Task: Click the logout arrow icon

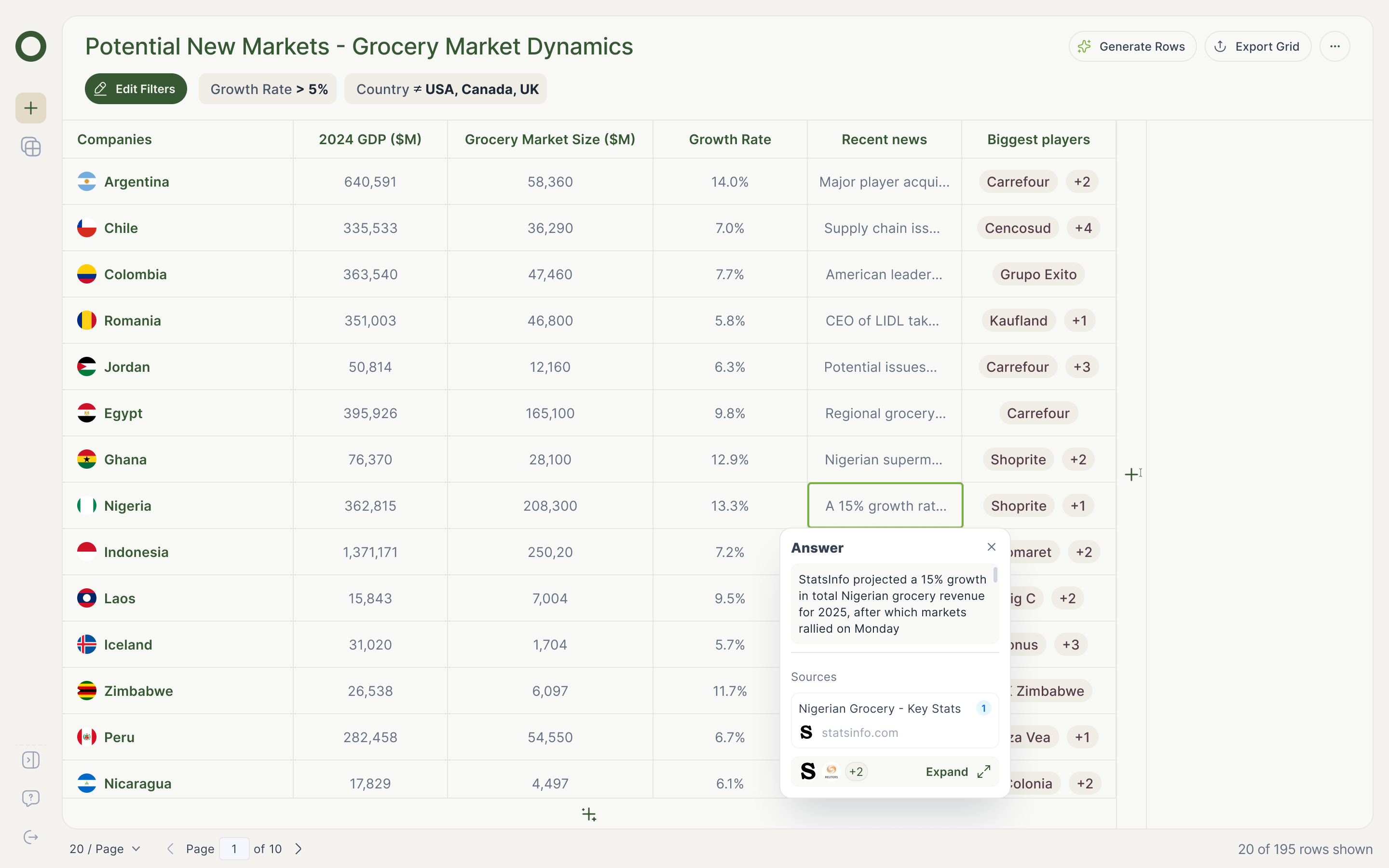Action: (x=30, y=837)
